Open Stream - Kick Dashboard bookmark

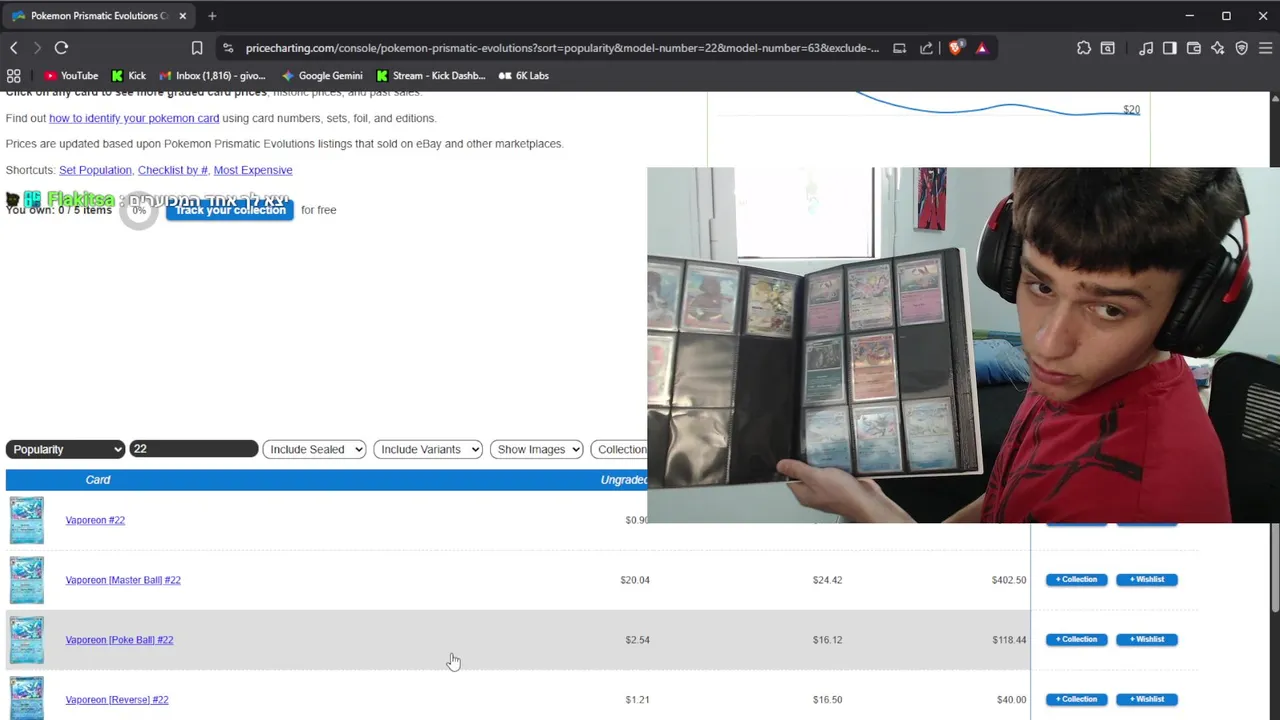coord(431,76)
